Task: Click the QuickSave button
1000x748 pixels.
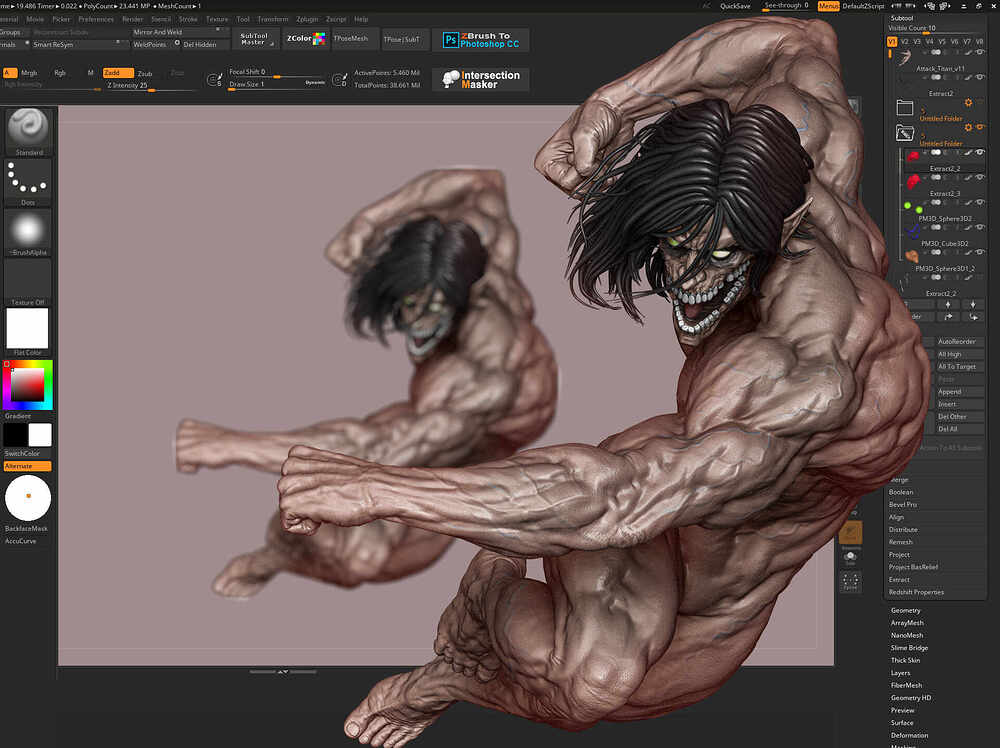Action: pyautogui.click(x=735, y=6)
